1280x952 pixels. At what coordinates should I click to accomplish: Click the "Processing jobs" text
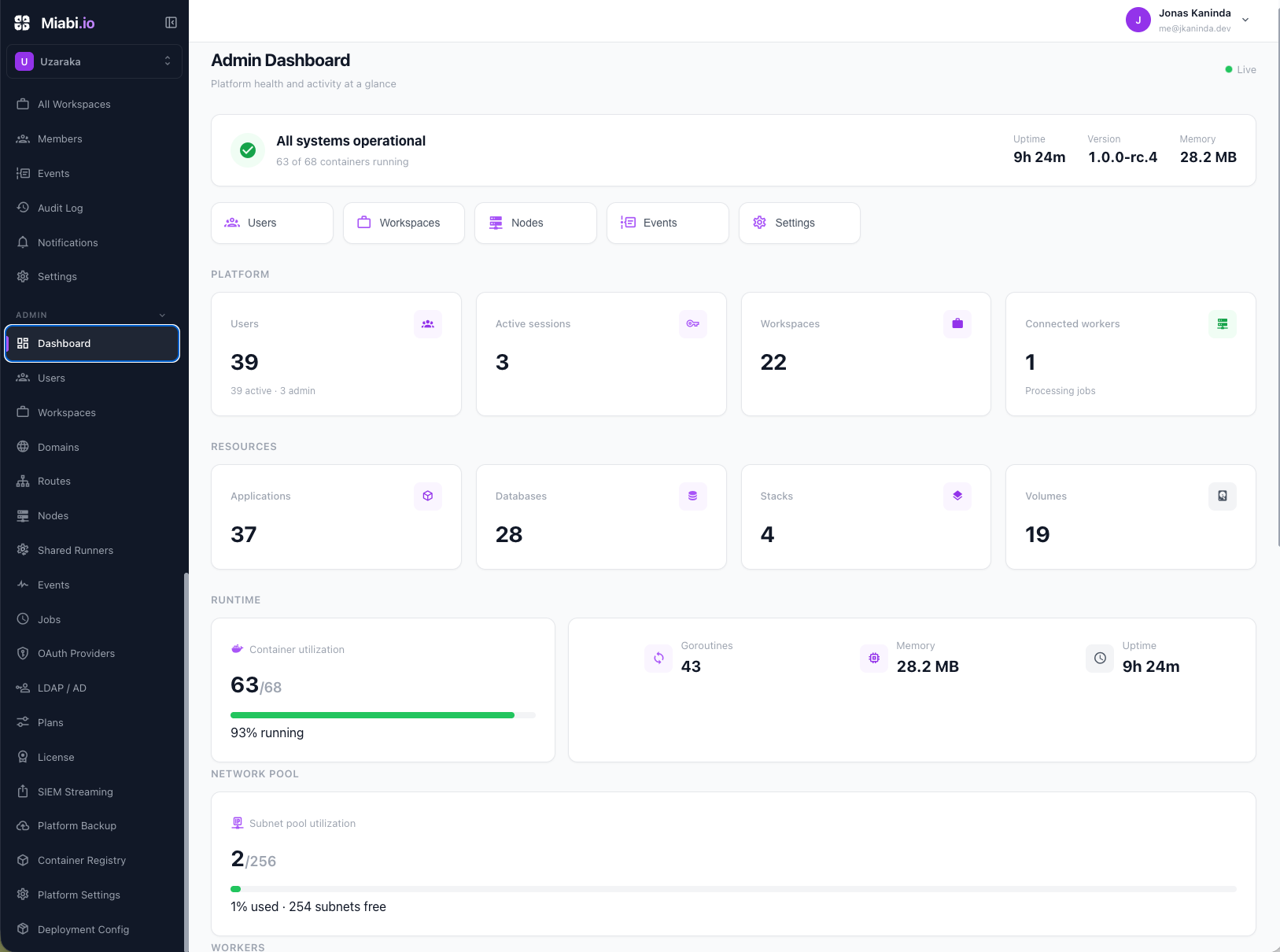[1061, 391]
